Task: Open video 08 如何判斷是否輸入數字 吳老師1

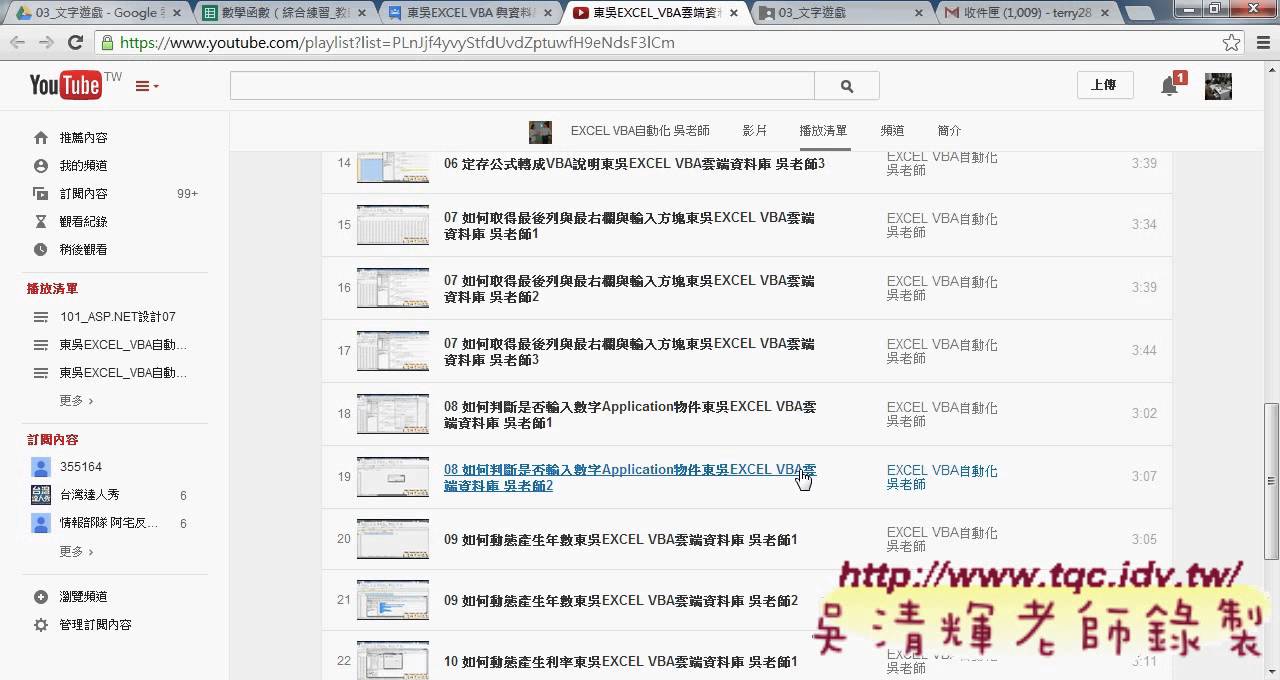Action: click(x=630, y=415)
